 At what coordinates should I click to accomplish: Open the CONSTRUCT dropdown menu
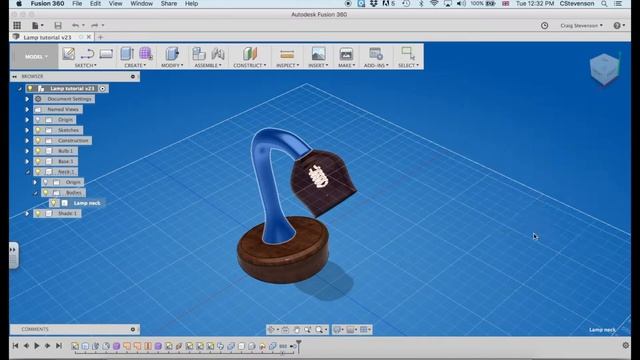coord(250,65)
